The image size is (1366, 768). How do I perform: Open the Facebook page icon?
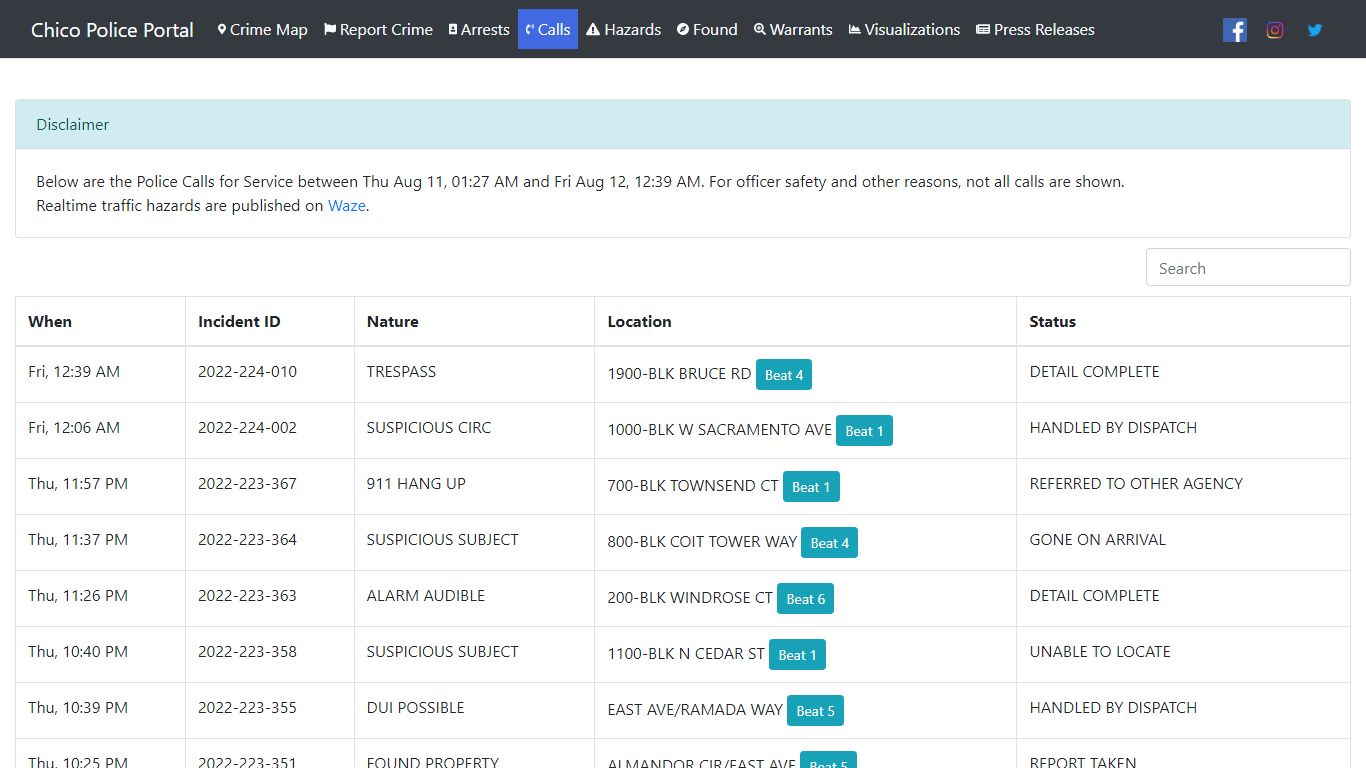(x=1235, y=30)
